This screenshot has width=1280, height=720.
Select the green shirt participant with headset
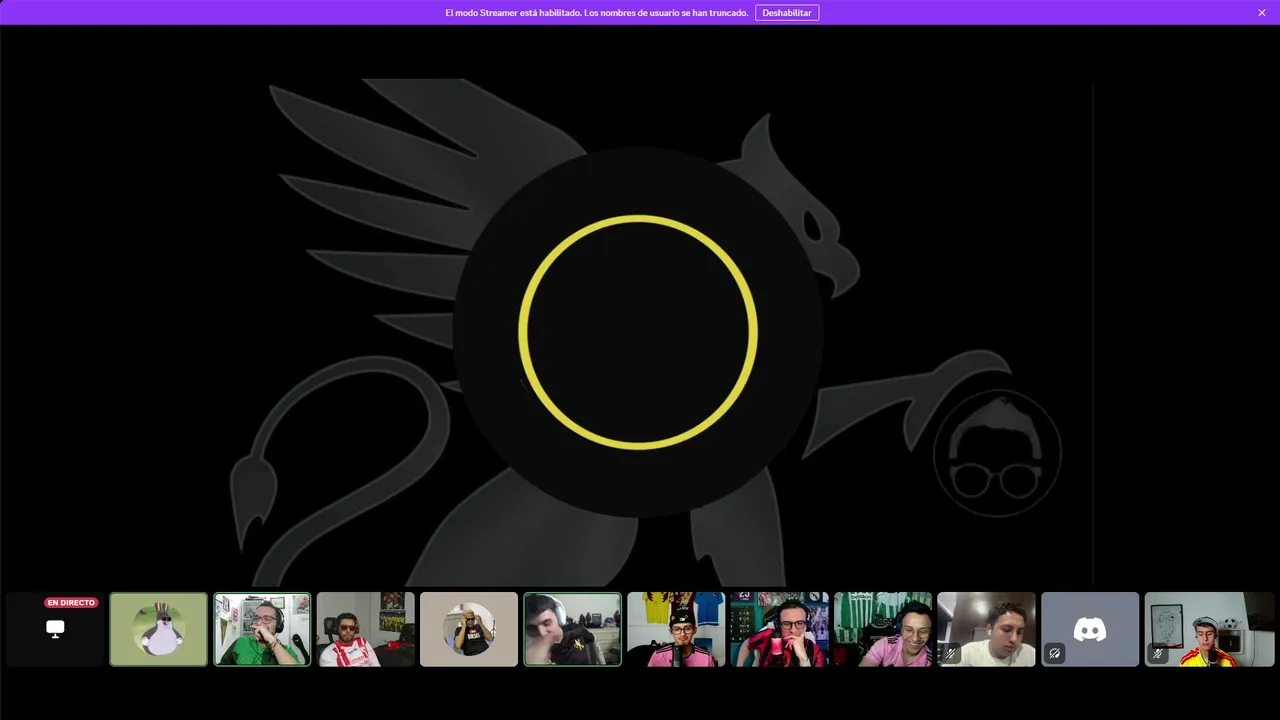click(262, 629)
